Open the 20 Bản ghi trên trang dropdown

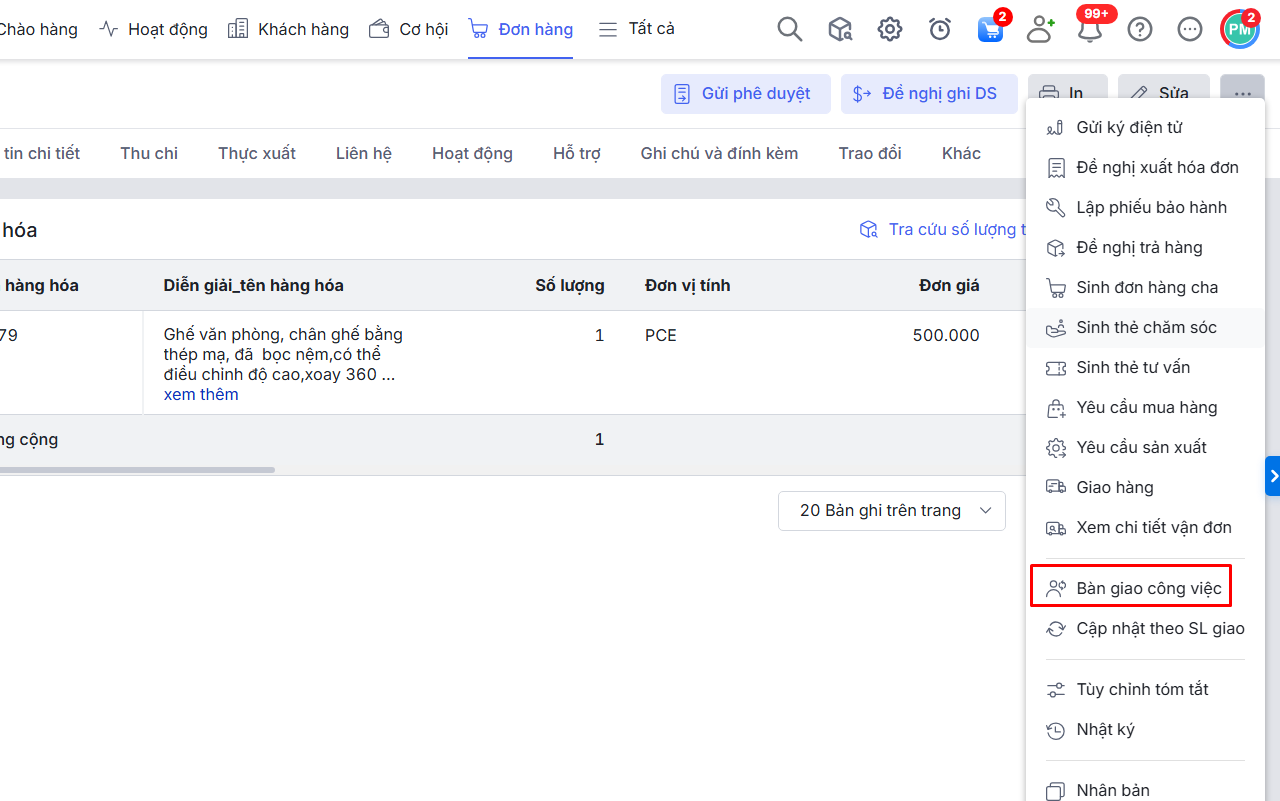tap(892, 511)
